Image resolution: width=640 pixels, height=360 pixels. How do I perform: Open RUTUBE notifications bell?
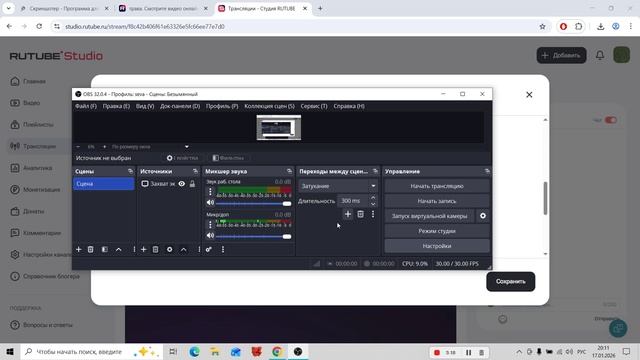point(600,55)
